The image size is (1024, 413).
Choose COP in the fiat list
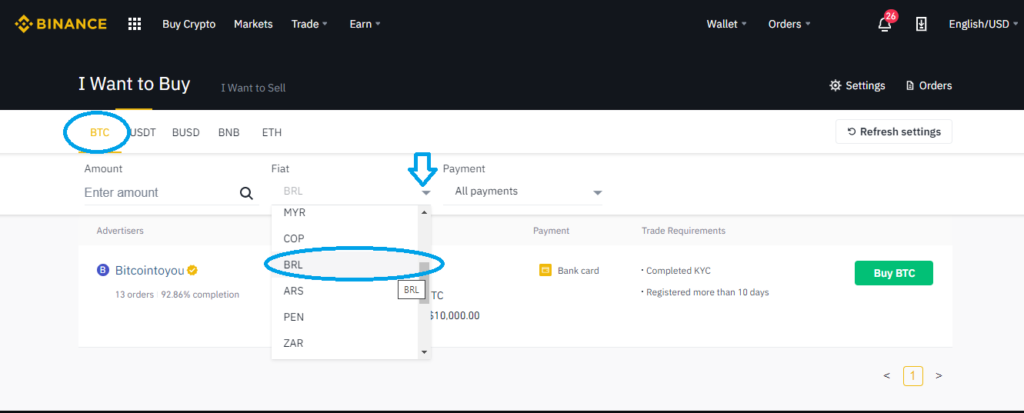(x=345, y=239)
